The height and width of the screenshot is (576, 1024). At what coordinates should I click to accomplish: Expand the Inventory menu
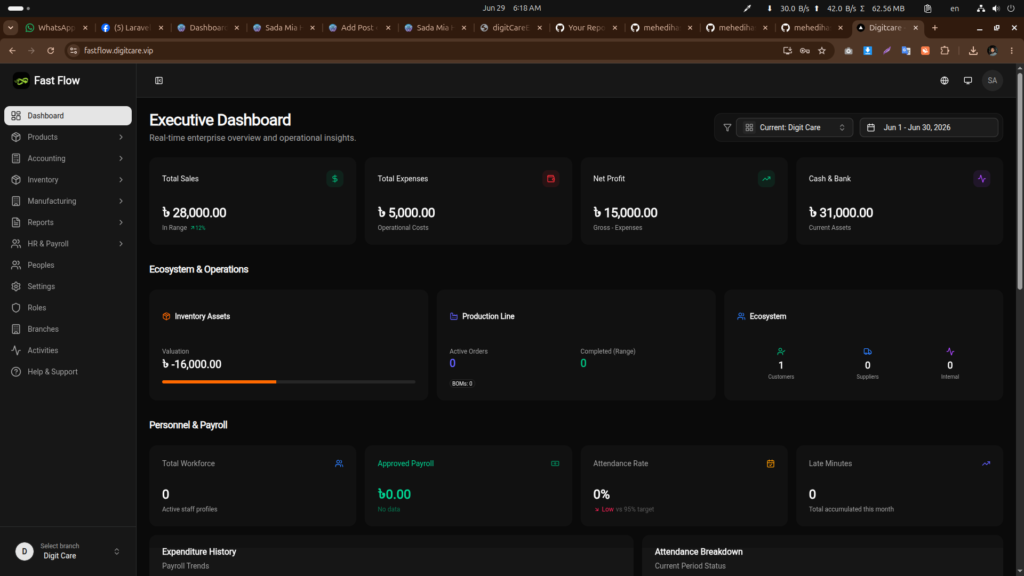[x=68, y=180]
